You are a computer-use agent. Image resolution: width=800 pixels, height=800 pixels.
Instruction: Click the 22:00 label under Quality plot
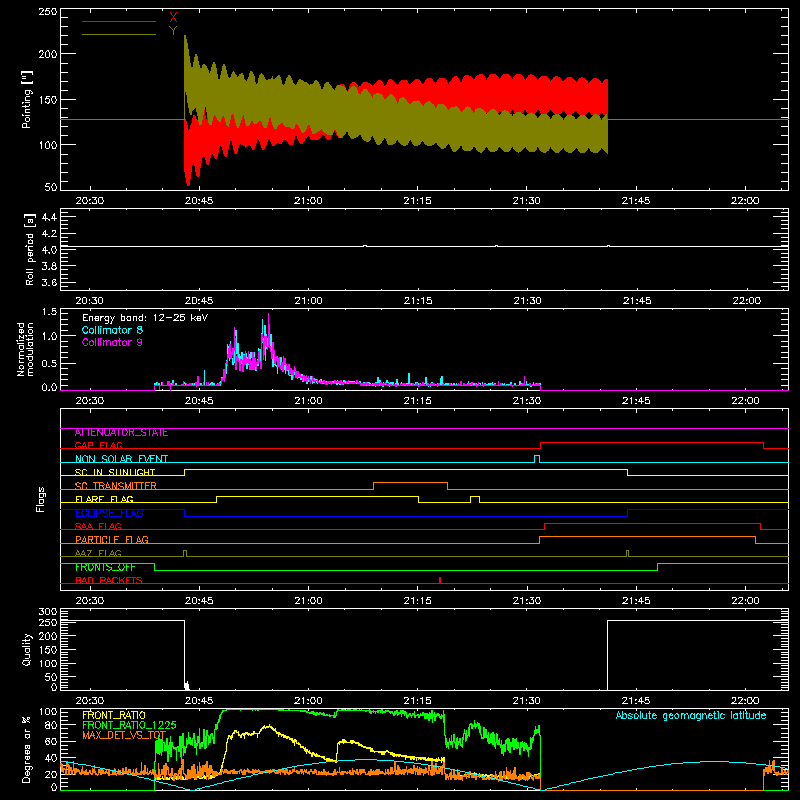(x=745, y=701)
